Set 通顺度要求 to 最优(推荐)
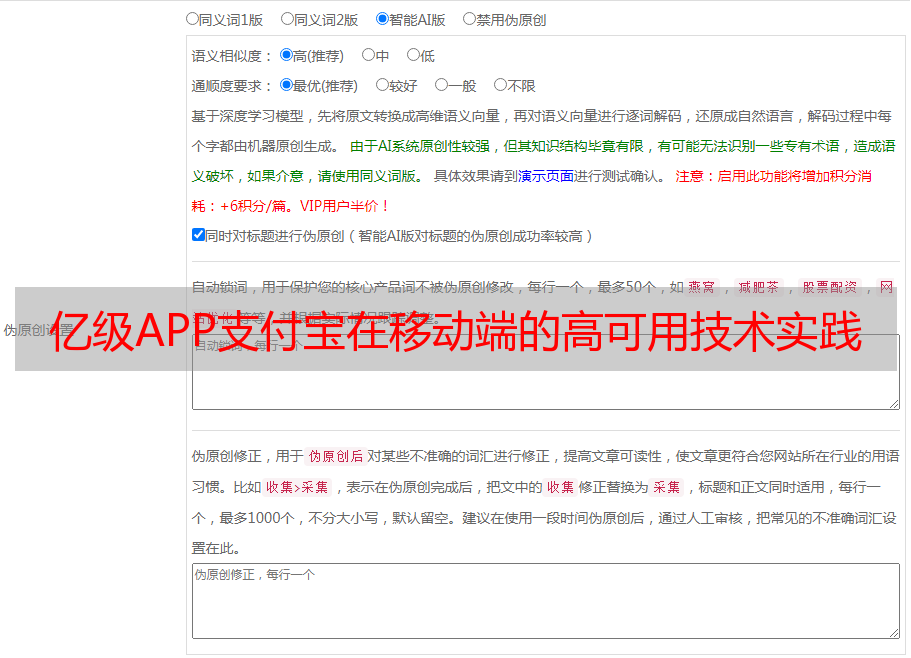This screenshot has height=658, width=911. click(286, 85)
